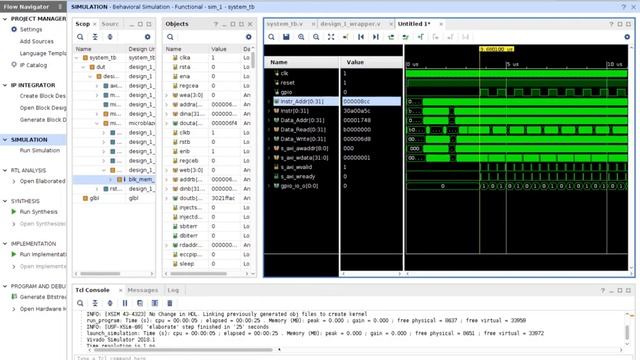Viewport: 640px width, 360px height.
Task: Expand all in the Scope panel
Action: tap(110, 37)
